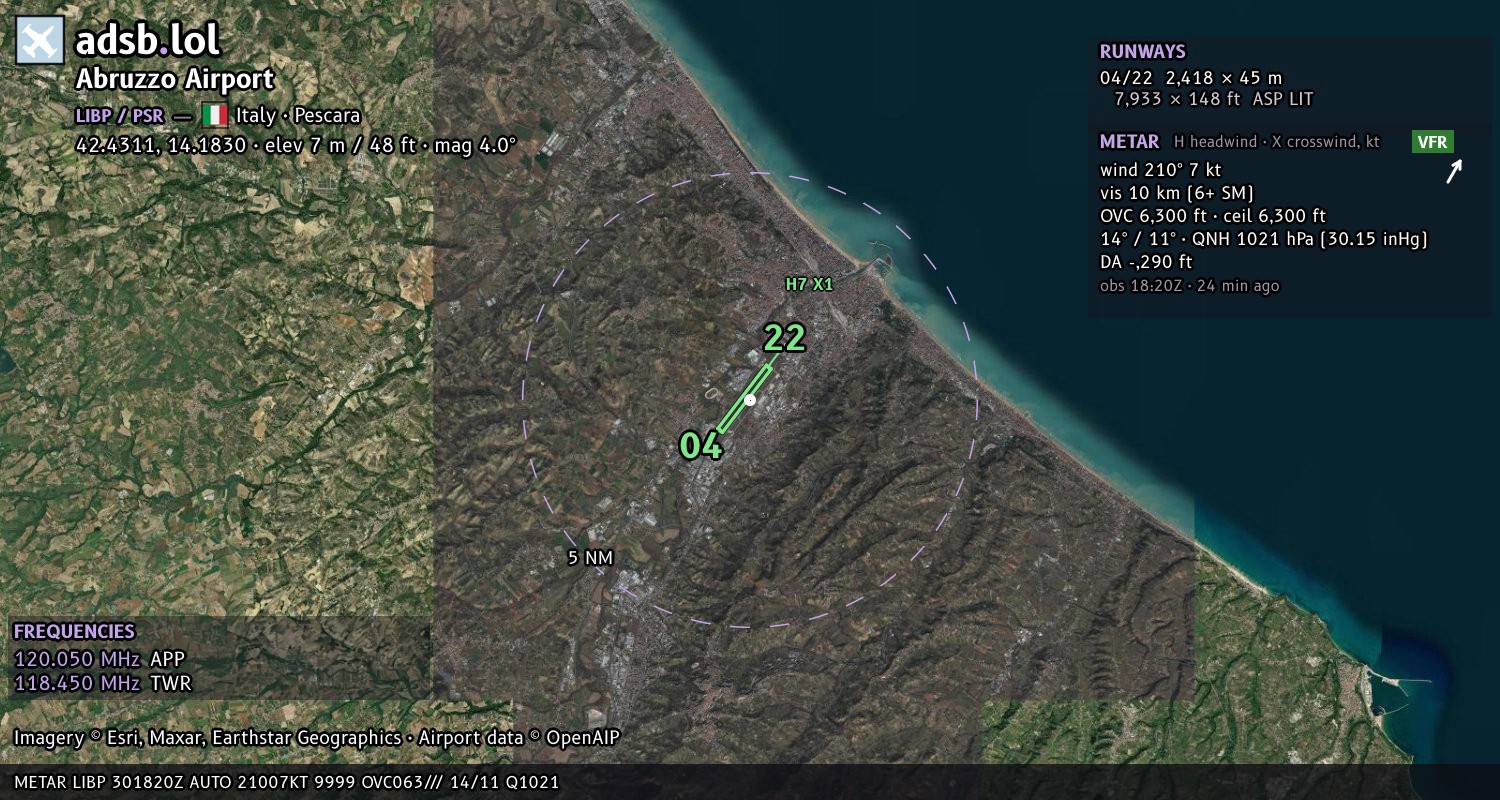The width and height of the screenshot is (1500, 800).
Task: Click the wind direction arrow icon
Action: coord(1454,172)
